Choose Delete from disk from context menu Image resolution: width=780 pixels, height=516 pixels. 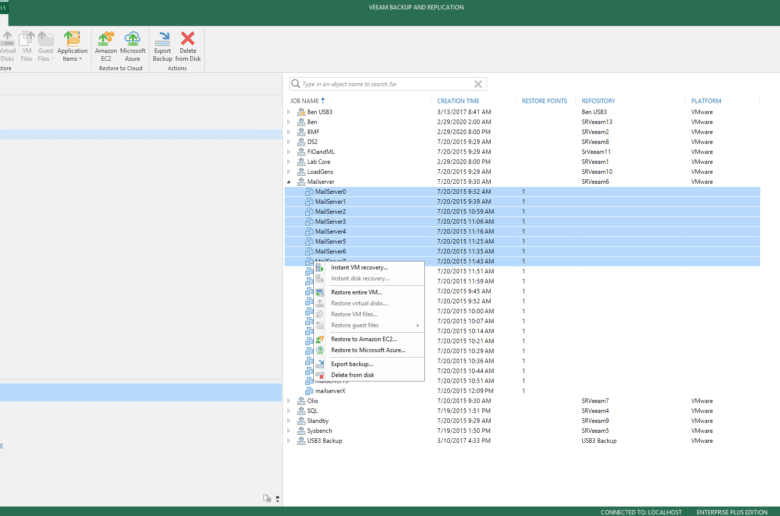click(x=369, y=375)
